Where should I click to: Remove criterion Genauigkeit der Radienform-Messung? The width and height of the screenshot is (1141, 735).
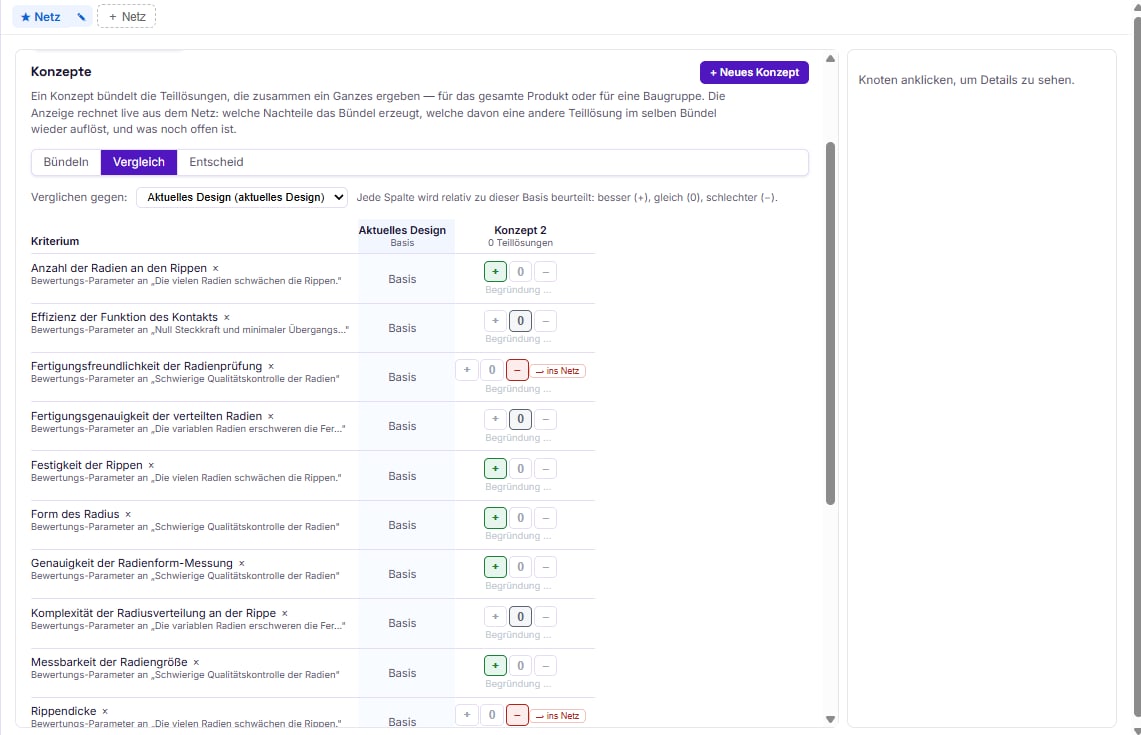242,564
